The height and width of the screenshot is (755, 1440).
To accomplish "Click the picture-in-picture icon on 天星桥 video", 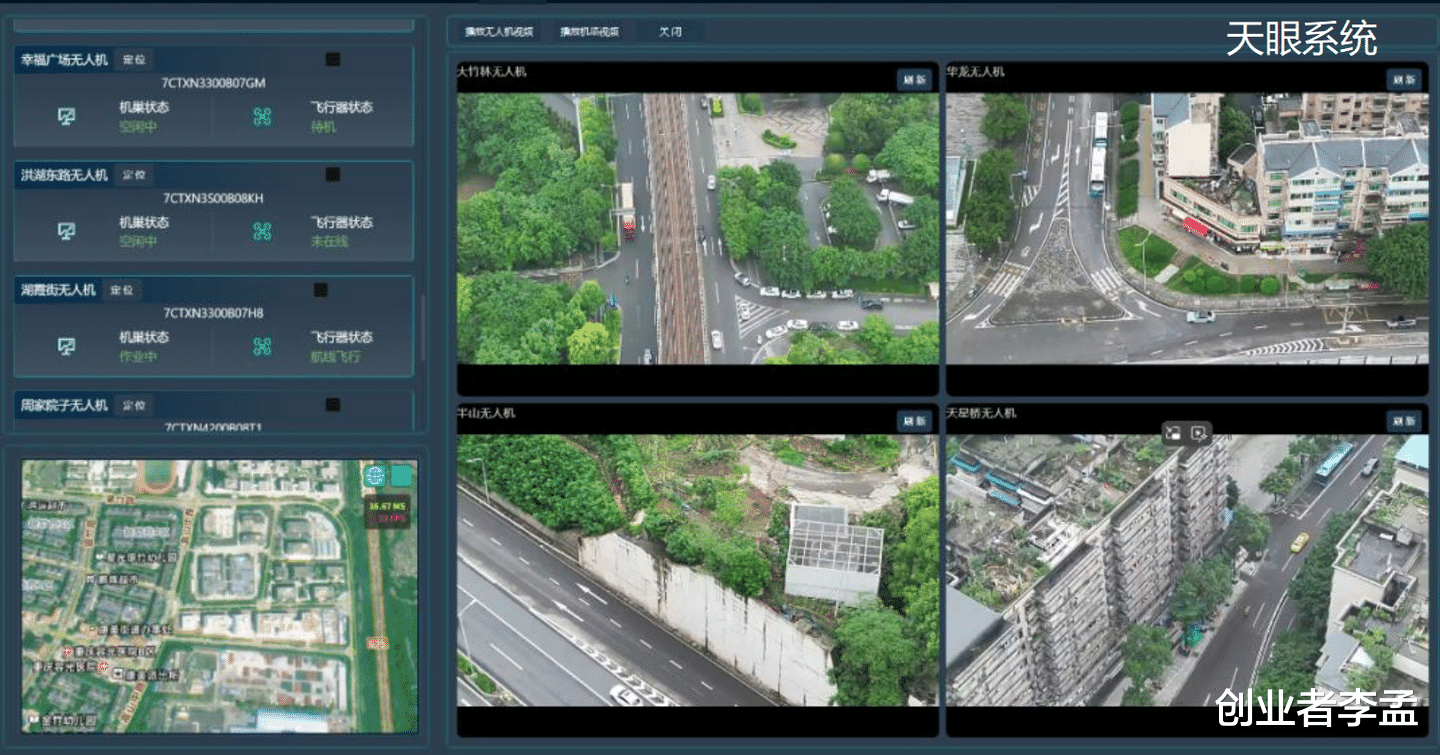I will pyautogui.click(x=1174, y=433).
